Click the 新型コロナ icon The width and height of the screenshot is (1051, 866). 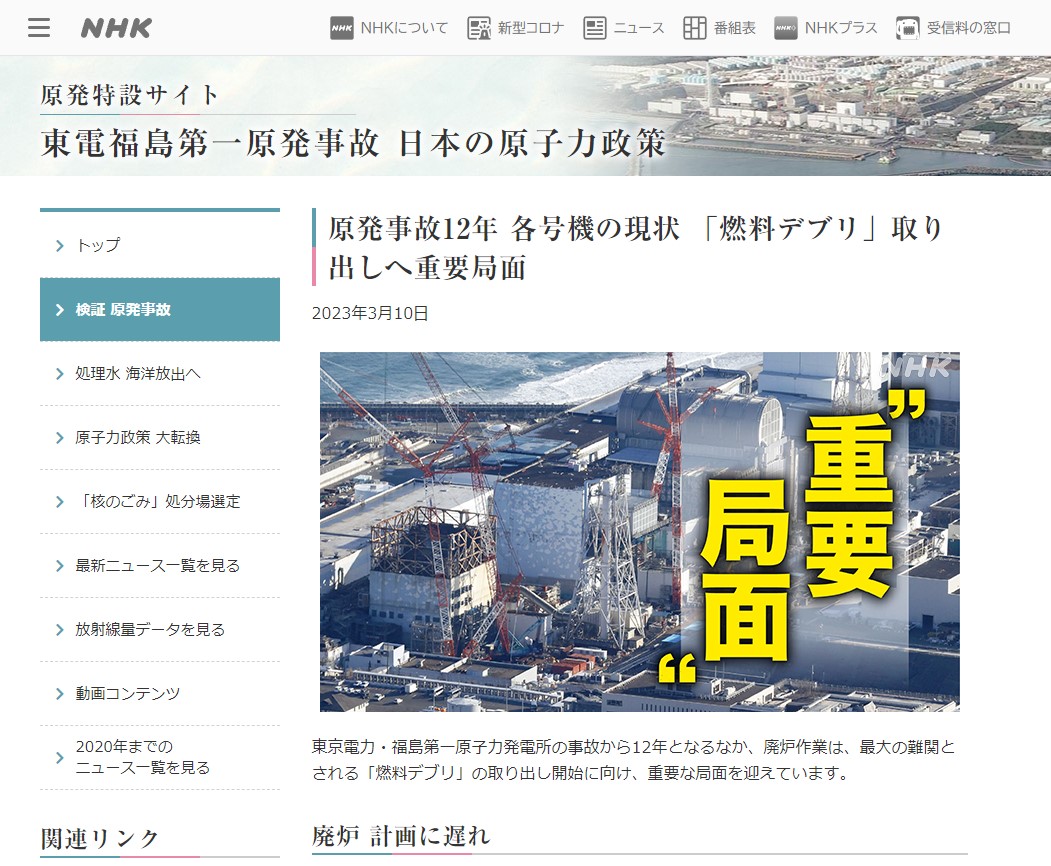coord(479,28)
